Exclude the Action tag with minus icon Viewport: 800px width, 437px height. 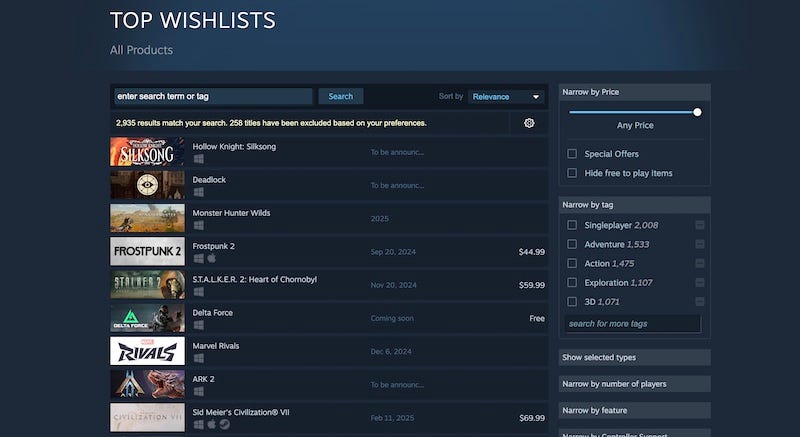(699, 263)
